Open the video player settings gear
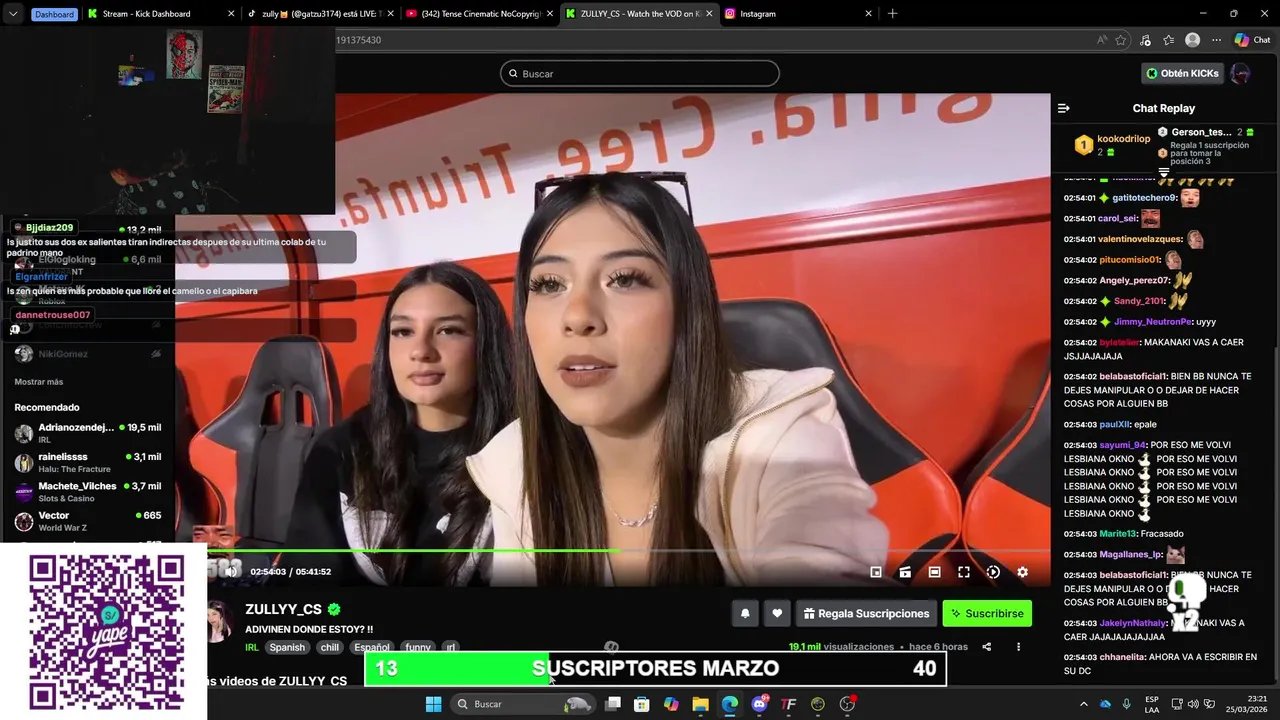Screen dimensions: 1280x720 1022,572
